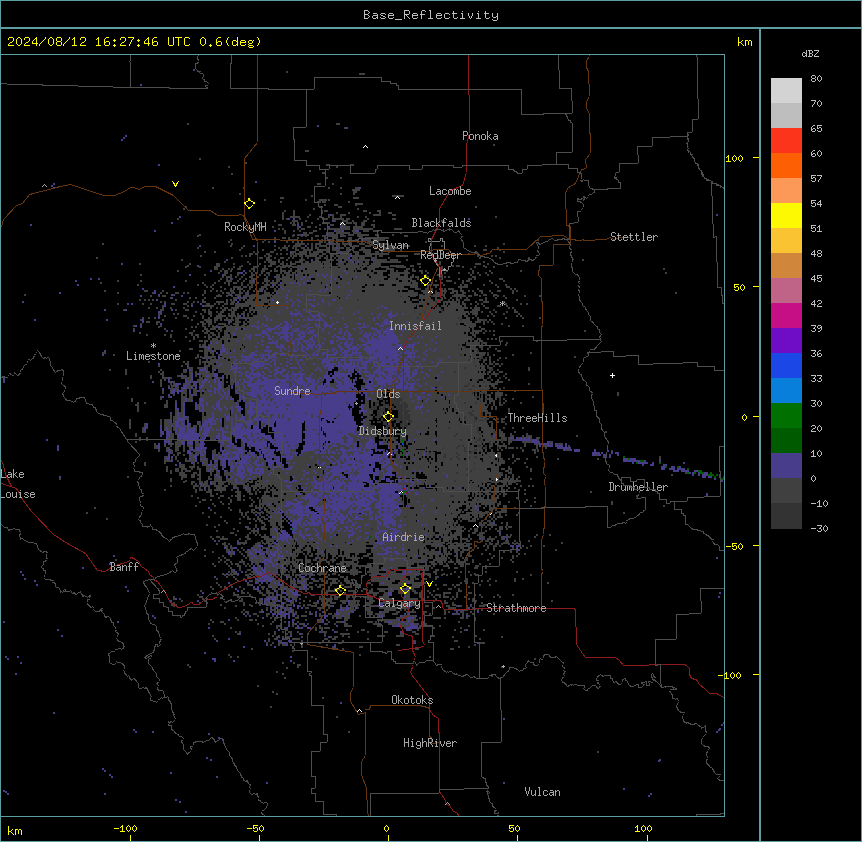
Task: Choose the purple 36-39 dBZ swatch
Action: click(786, 341)
